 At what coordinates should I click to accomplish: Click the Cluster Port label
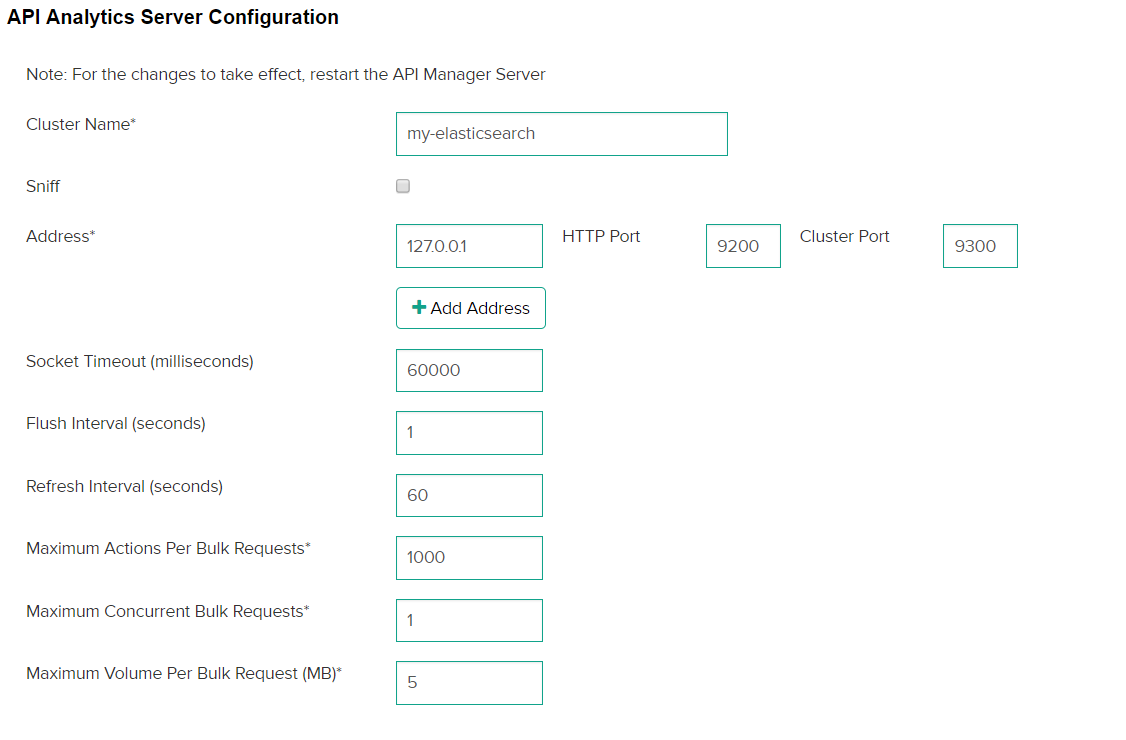pyautogui.click(x=844, y=237)
